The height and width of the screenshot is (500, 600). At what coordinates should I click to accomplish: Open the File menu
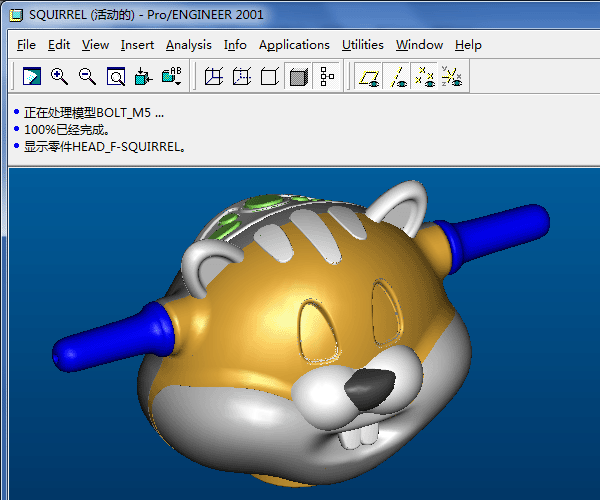pyautogui.click(x=26, y=45)
